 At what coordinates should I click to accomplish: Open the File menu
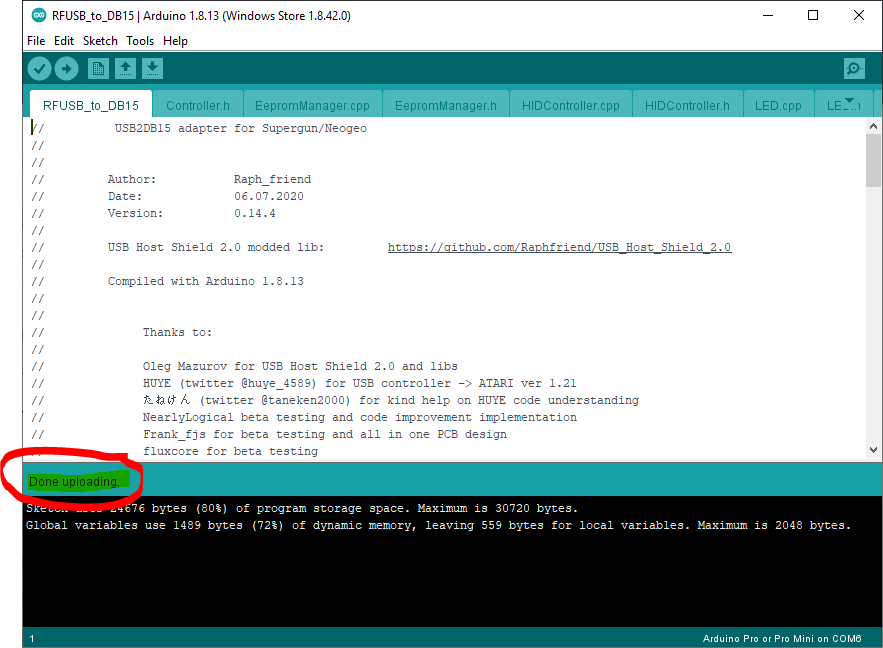coord(36,41)
